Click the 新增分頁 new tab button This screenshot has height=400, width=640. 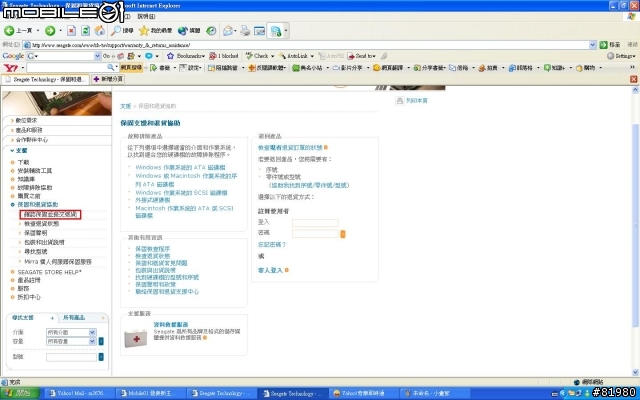[x=108, y=79]
